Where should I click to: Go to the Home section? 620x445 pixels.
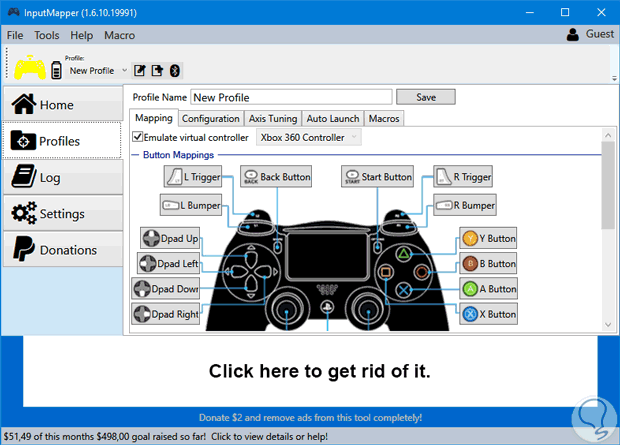tap(63, 104)
